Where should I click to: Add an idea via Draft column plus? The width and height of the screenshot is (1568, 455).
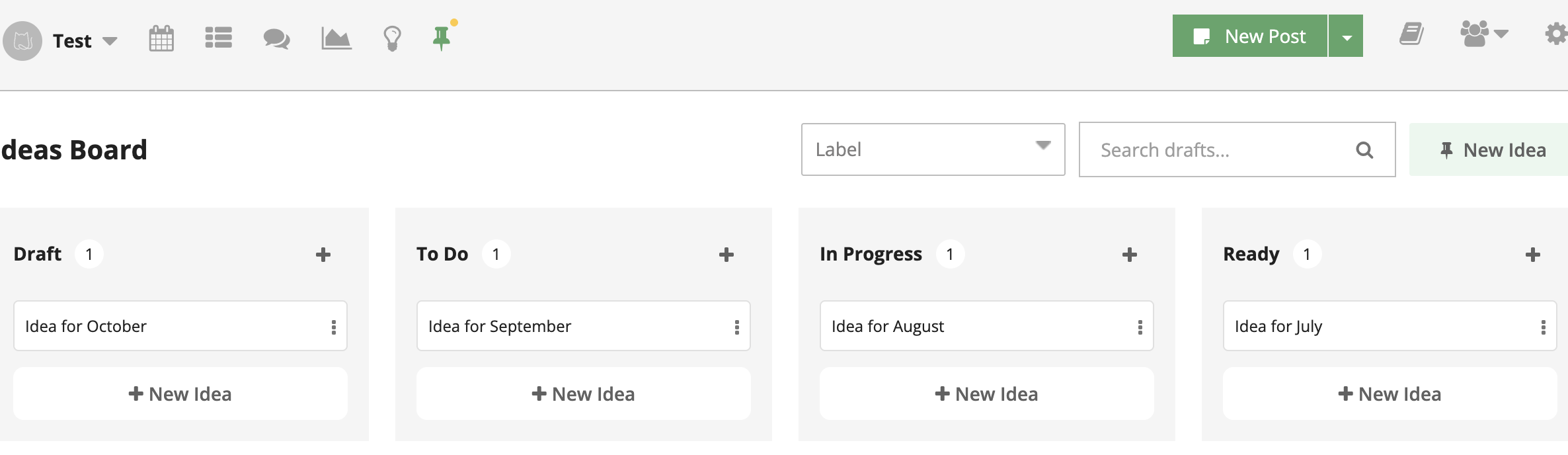click(323, 255)
